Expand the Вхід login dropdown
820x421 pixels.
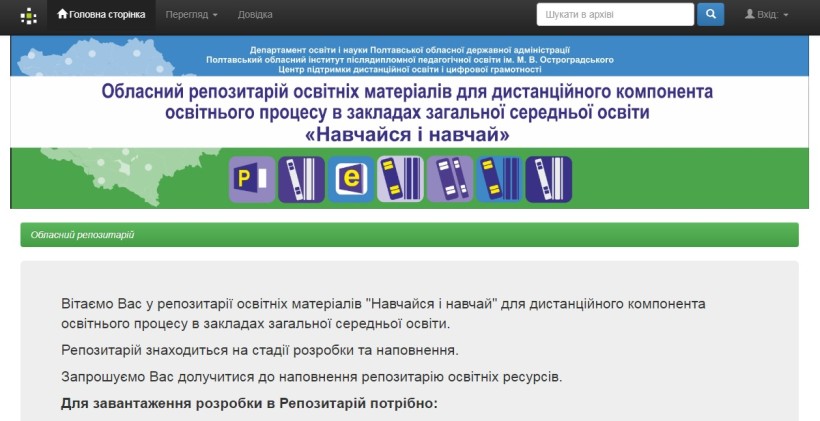pos(766,15)
